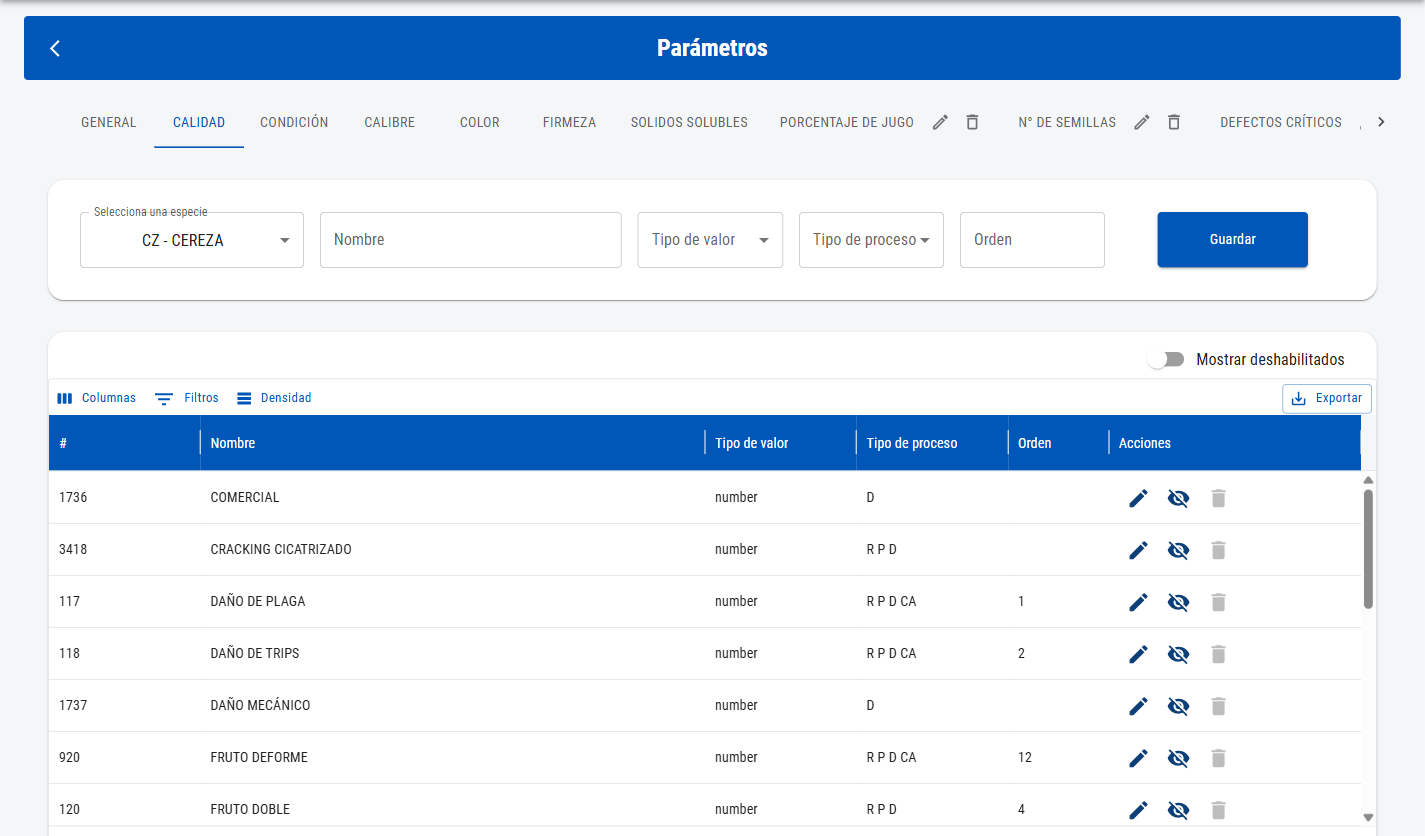
Task: Switch to the GENERAL tab
Action: 108,122
